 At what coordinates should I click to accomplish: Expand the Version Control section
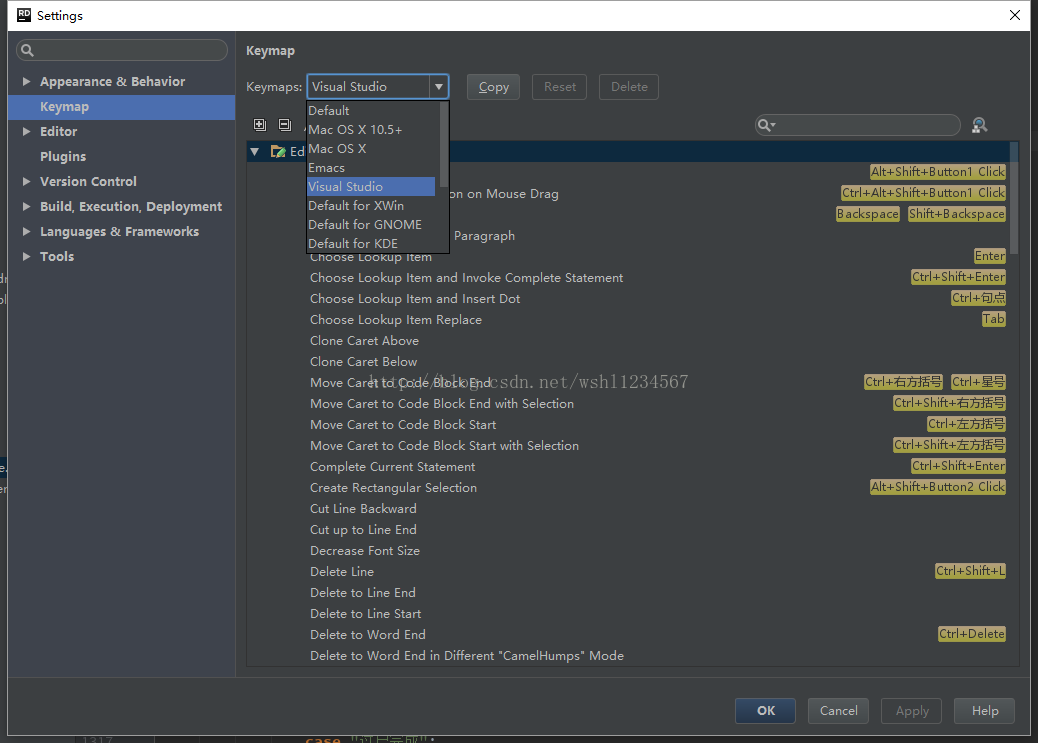click(x=26, y=181)
